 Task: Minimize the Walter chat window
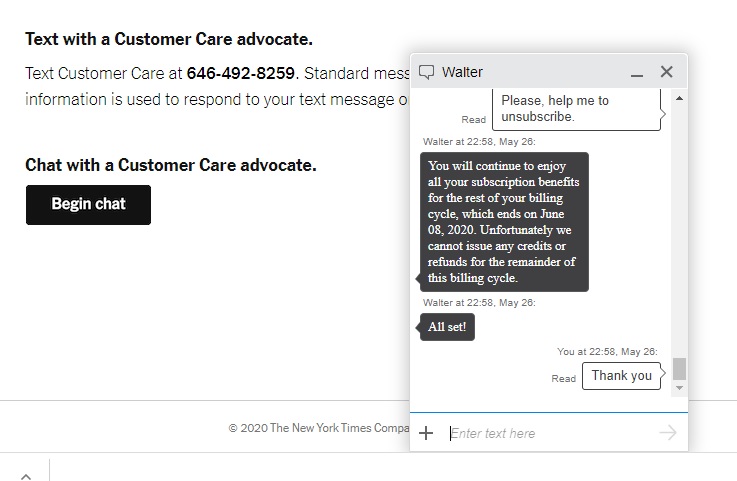click(x=637, y=73)
